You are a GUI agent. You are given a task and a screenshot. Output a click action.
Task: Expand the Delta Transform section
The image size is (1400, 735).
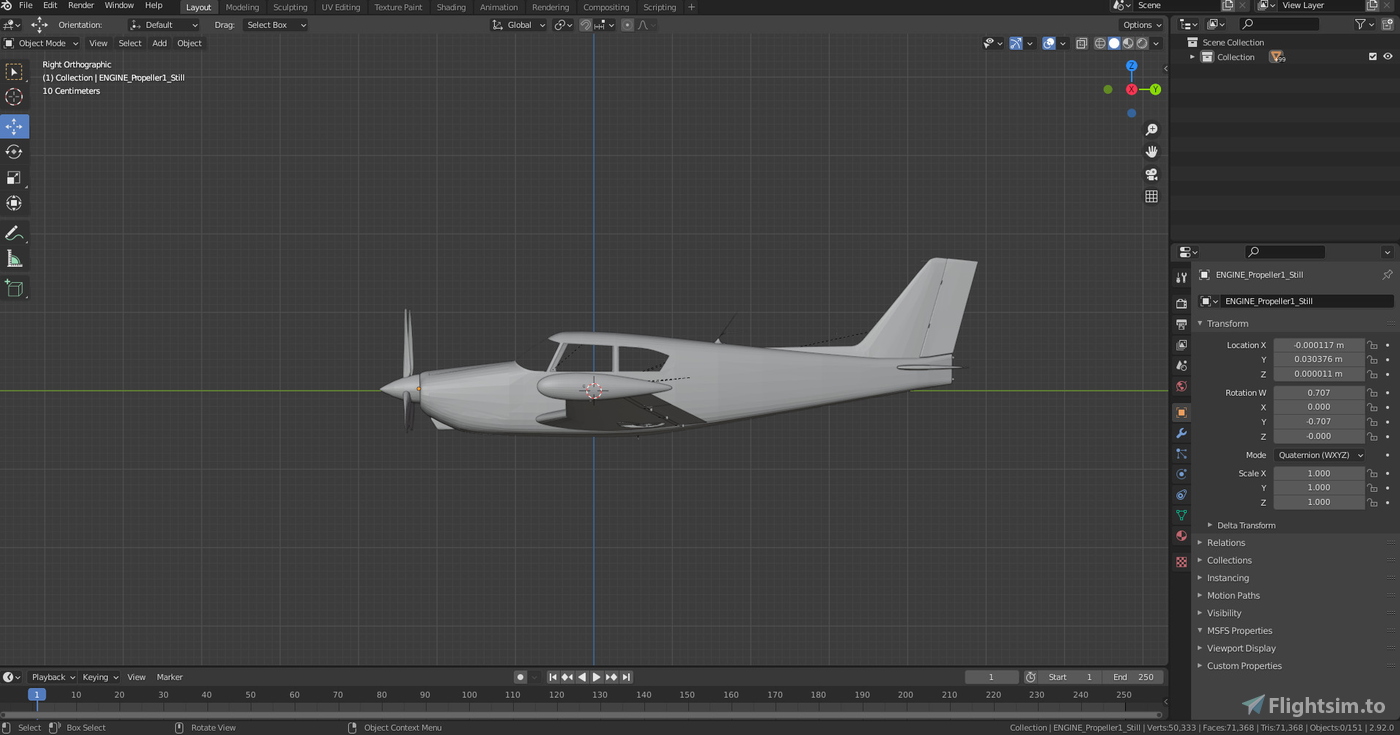click(1245, 524)
